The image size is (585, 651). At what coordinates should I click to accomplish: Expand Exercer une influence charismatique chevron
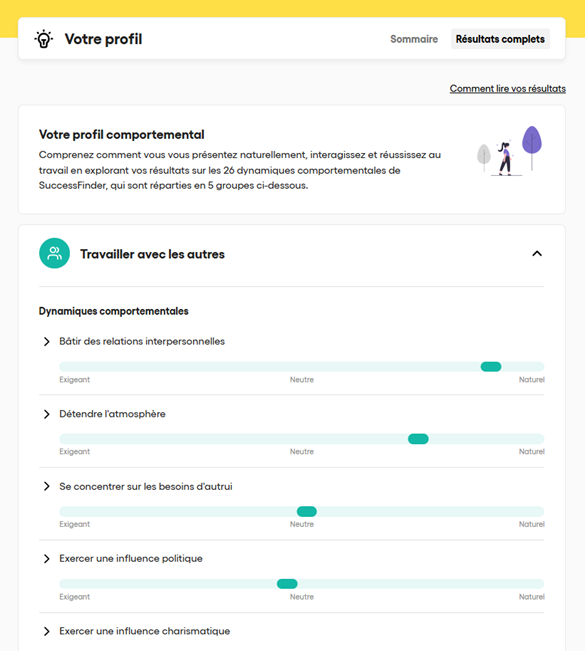[x=47, y=631]
